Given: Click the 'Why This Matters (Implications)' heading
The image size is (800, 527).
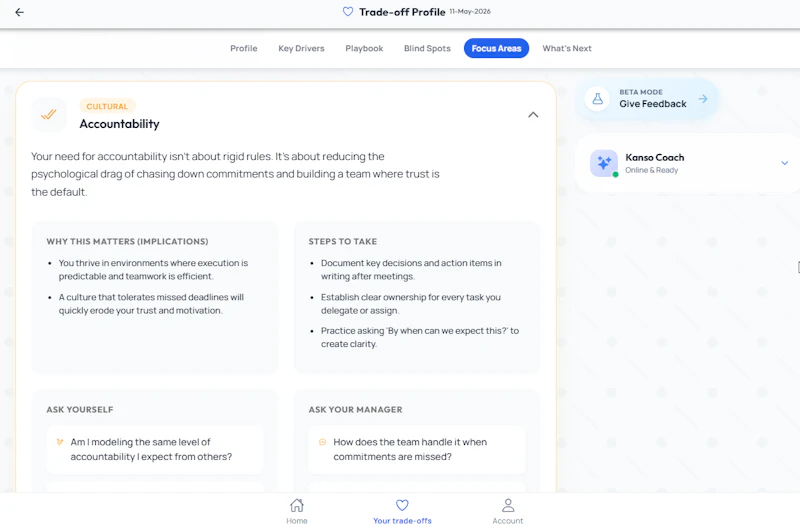Looking at the screenshot, I should tap(128, 241).
